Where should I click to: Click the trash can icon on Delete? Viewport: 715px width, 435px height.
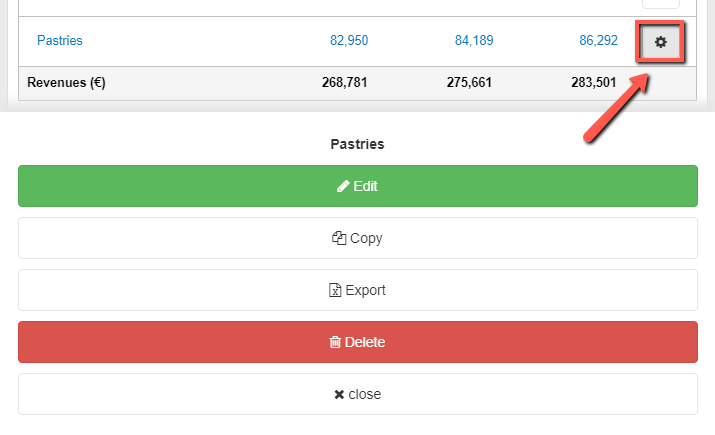click(x=335, y=342)
